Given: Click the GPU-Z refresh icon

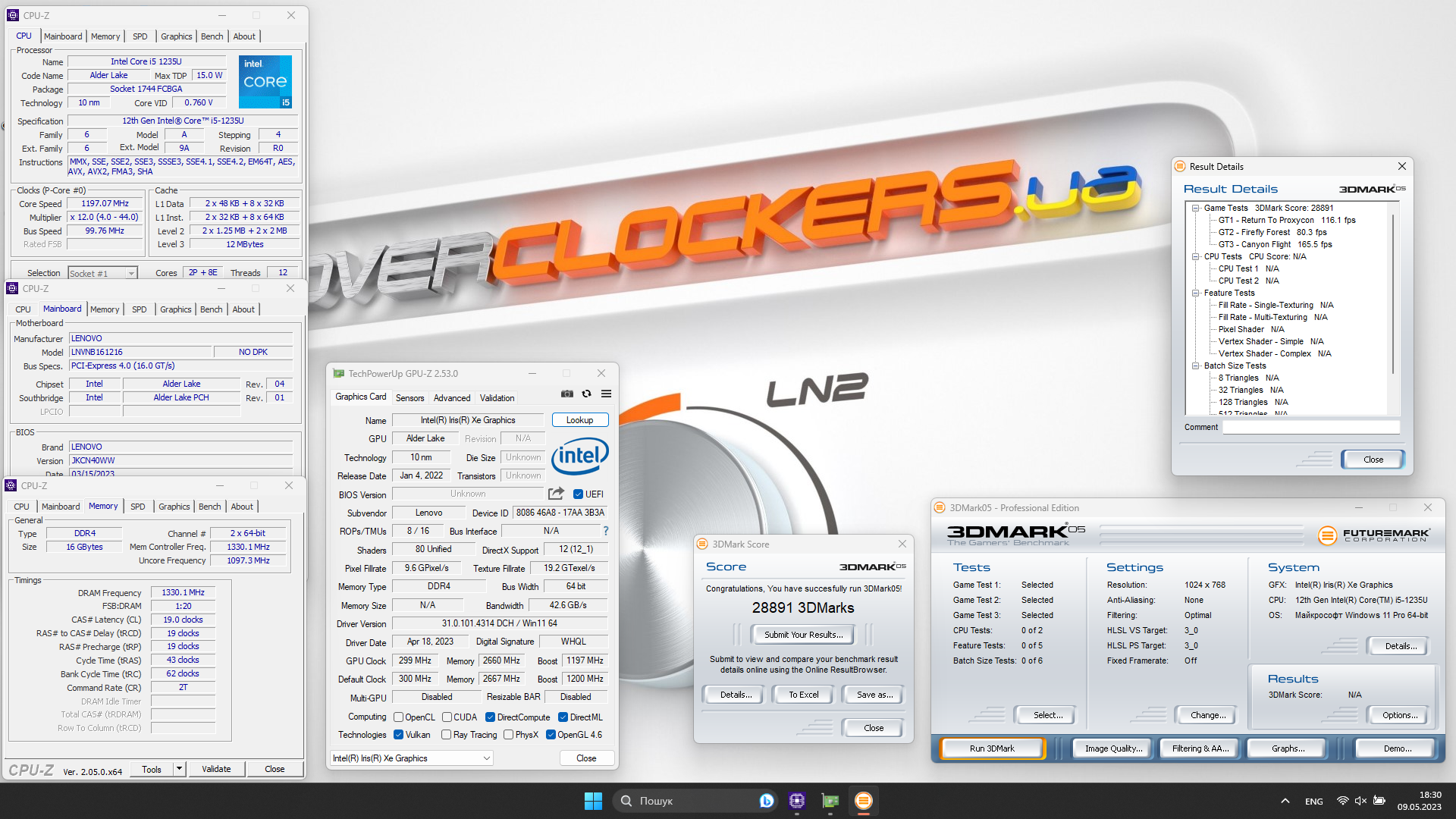Looking at the screenshot, I should coord(586,394).
